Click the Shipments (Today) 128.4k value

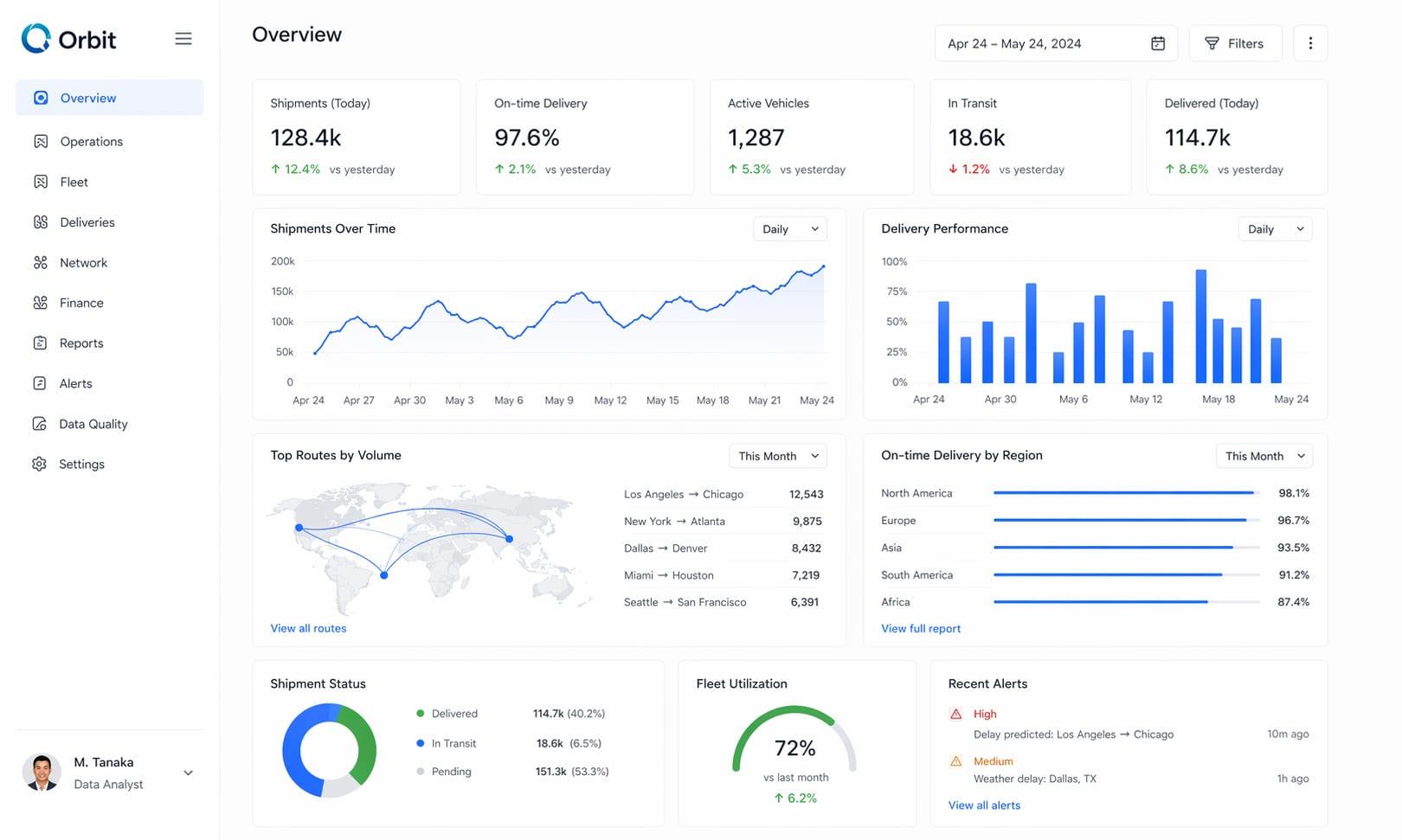[305, 138]
